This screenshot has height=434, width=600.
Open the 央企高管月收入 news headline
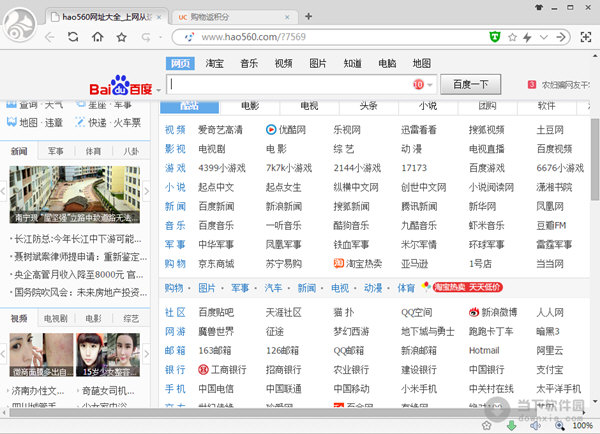77,275
